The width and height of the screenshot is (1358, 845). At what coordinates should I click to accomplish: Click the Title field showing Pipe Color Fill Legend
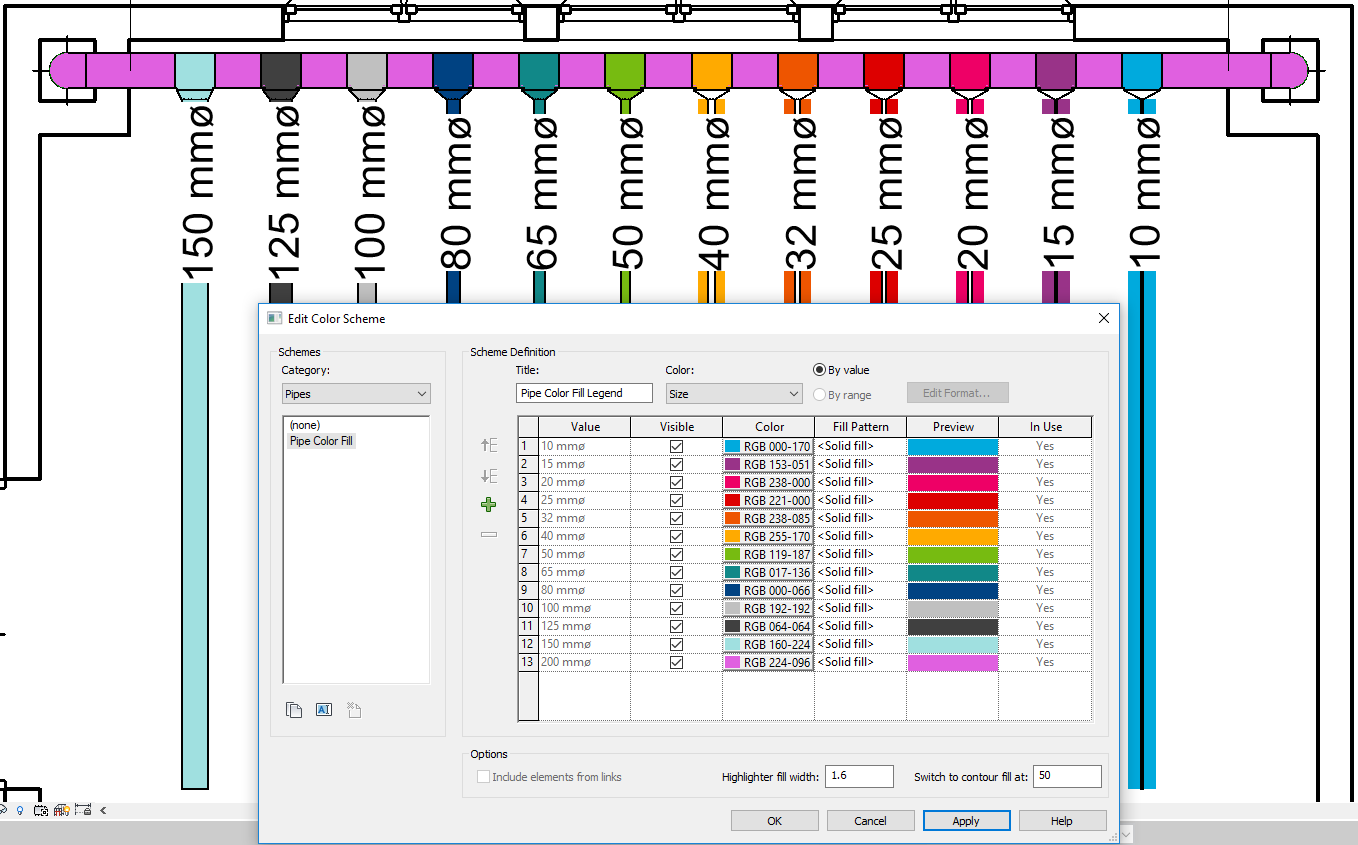click(584, 394)
